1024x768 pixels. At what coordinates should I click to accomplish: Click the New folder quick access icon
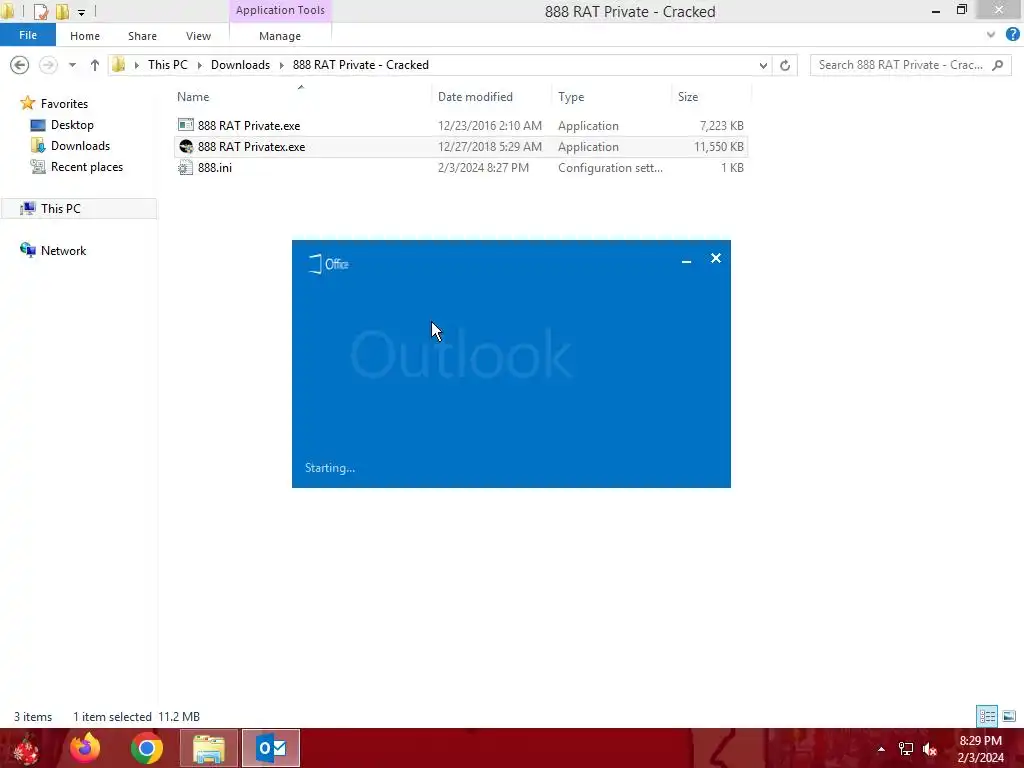pyautogui.click(x=62, y=11)
